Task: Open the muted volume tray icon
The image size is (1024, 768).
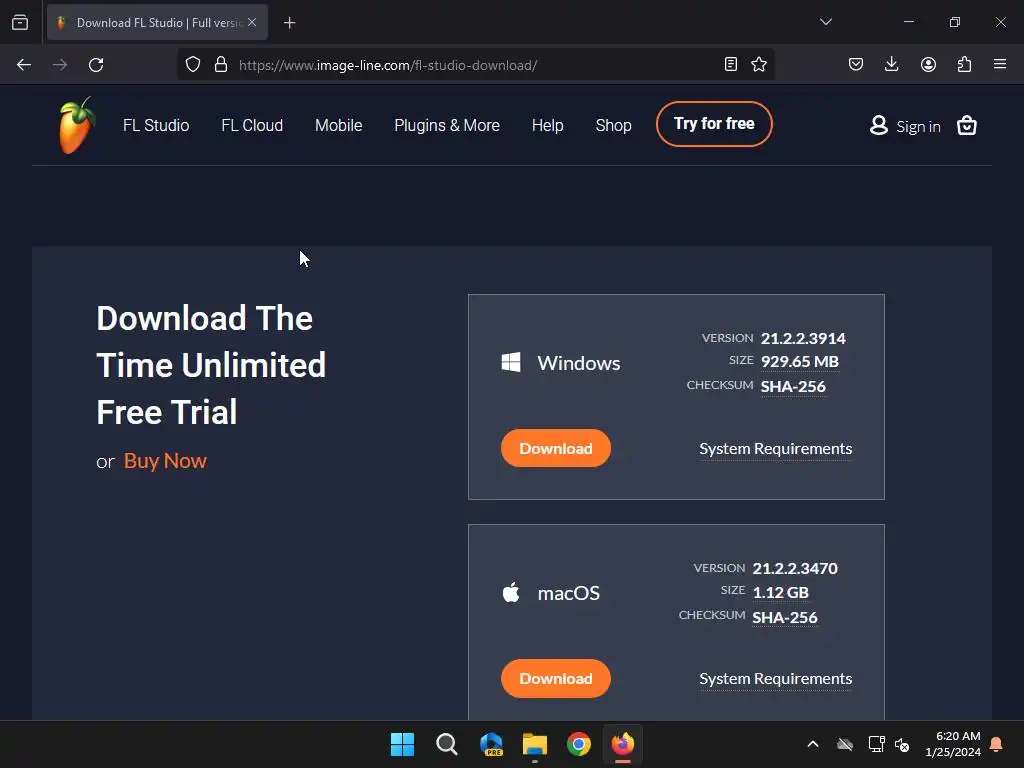Action: coord(903,744)
